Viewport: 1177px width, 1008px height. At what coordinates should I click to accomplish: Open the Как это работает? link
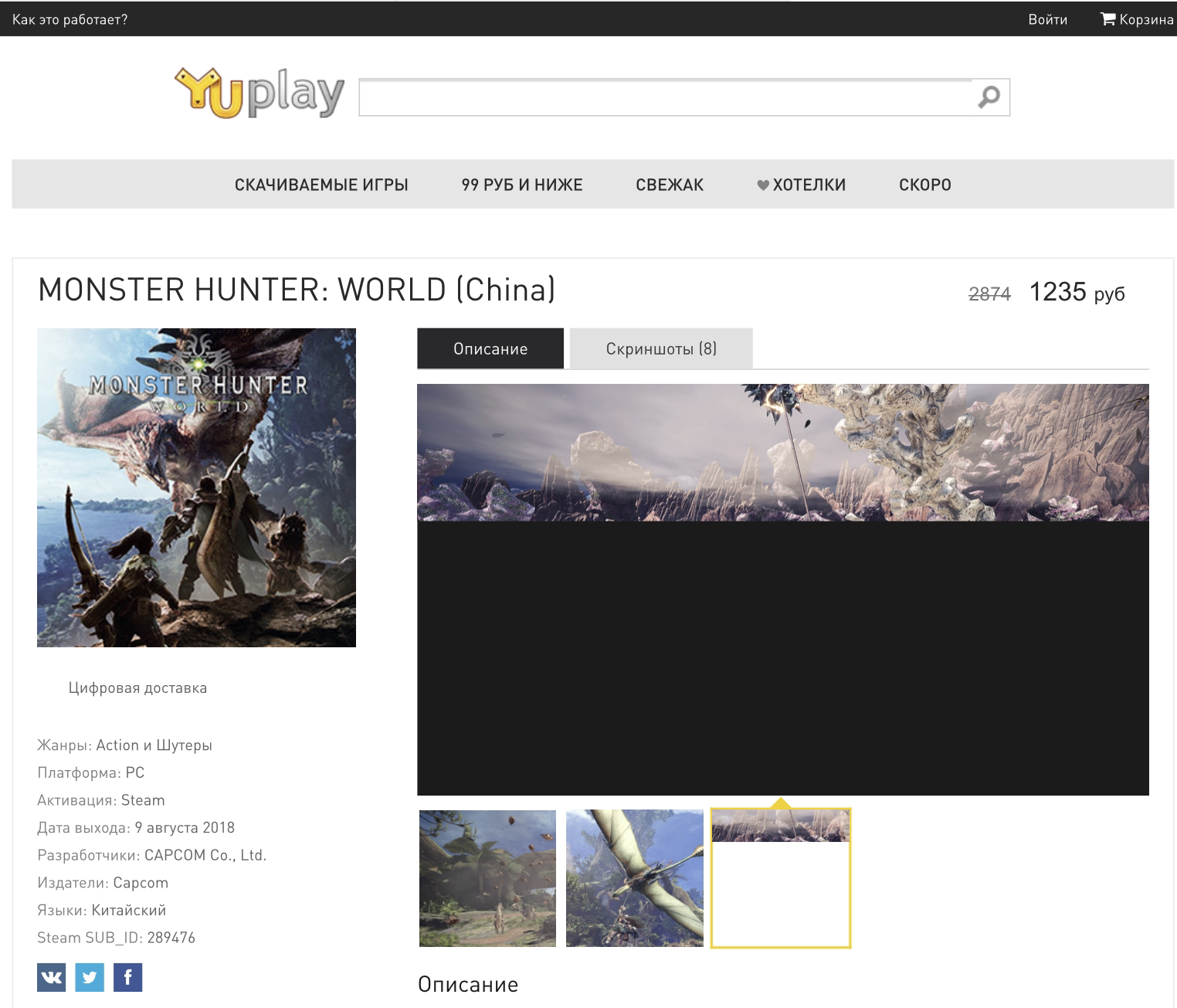(68, 19)
